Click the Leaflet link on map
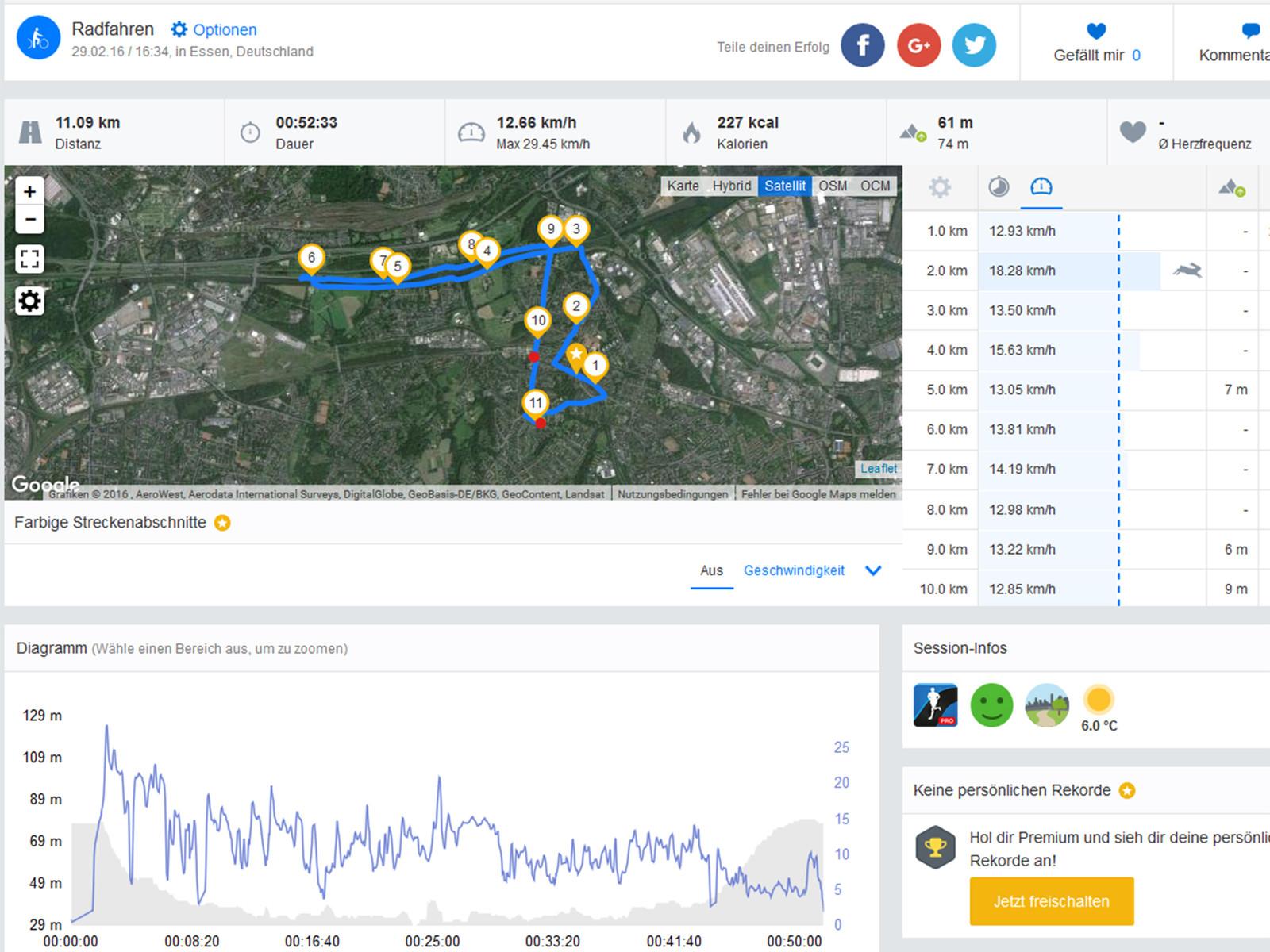Screen dimensions: 1270x952 pyautogui.click(x=879, y=469)
